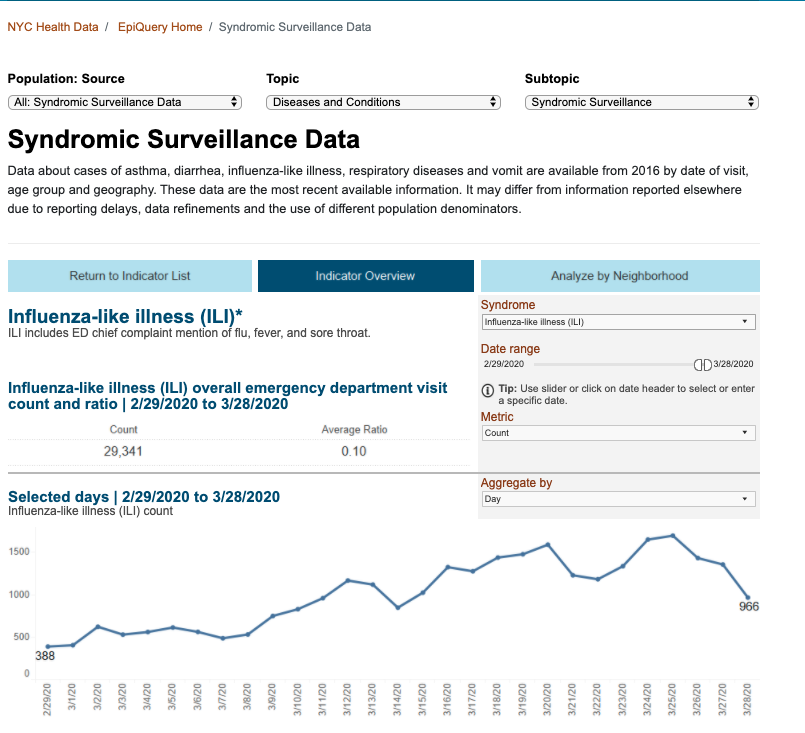Image resolution: width=805 pixels, height=733 pixels.
Task: Select the Indicator Overview tab
Action: pyautogui.click(x=366, y=276)
